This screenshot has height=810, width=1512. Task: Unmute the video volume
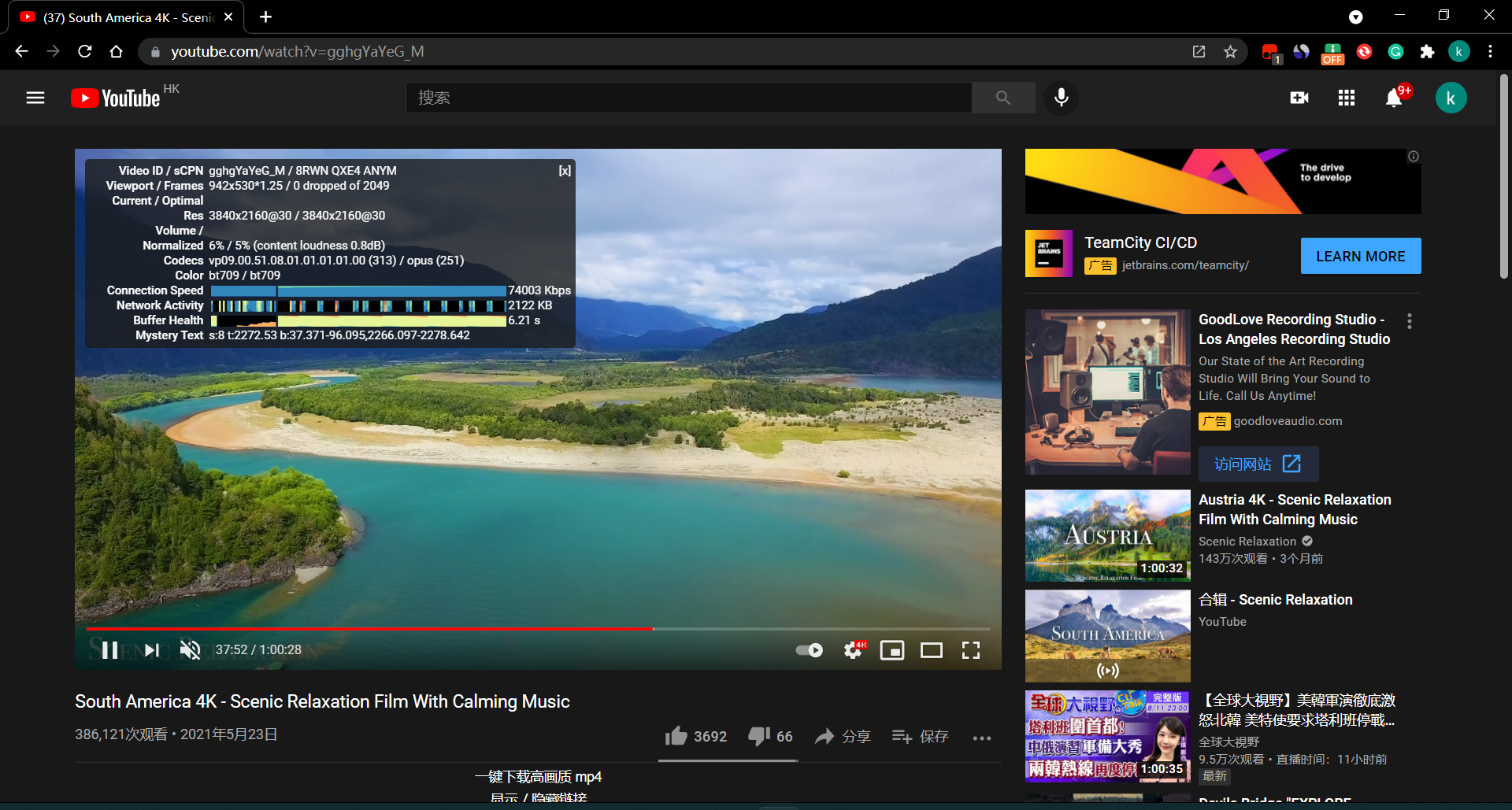[190, 650]
